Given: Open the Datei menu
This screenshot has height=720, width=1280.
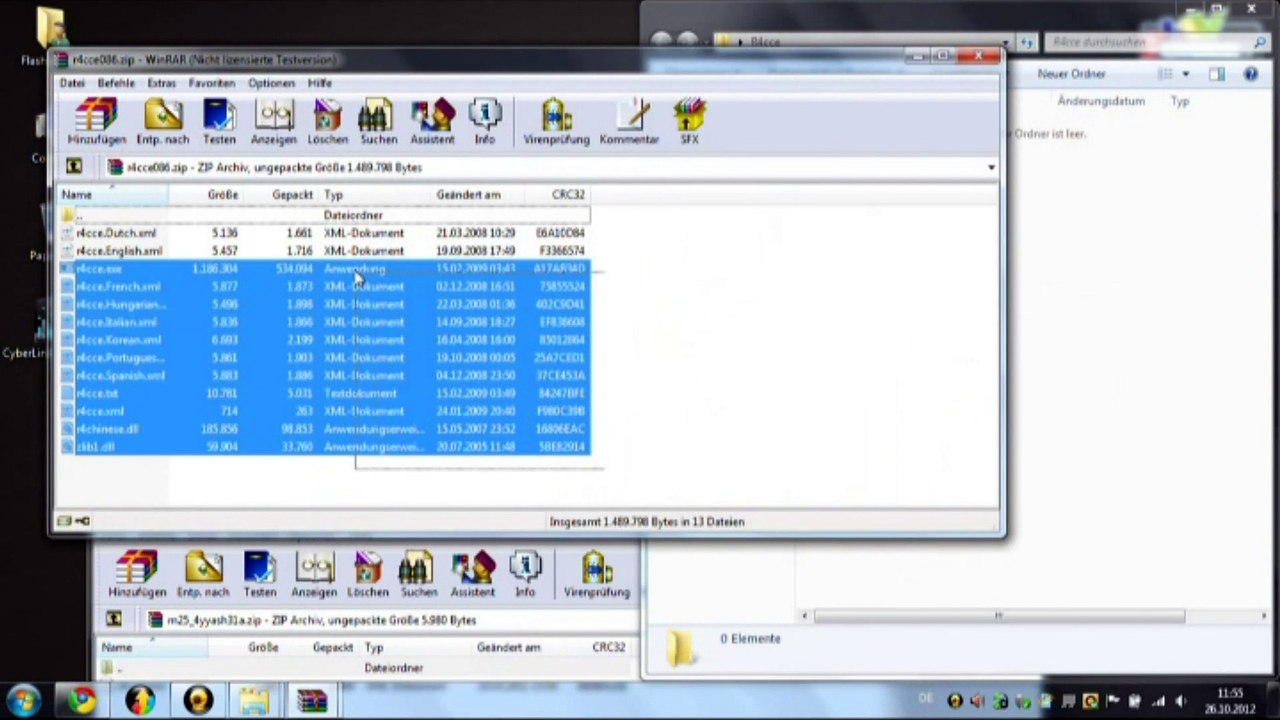Looking at the screenshot, I should click(72, 83).
